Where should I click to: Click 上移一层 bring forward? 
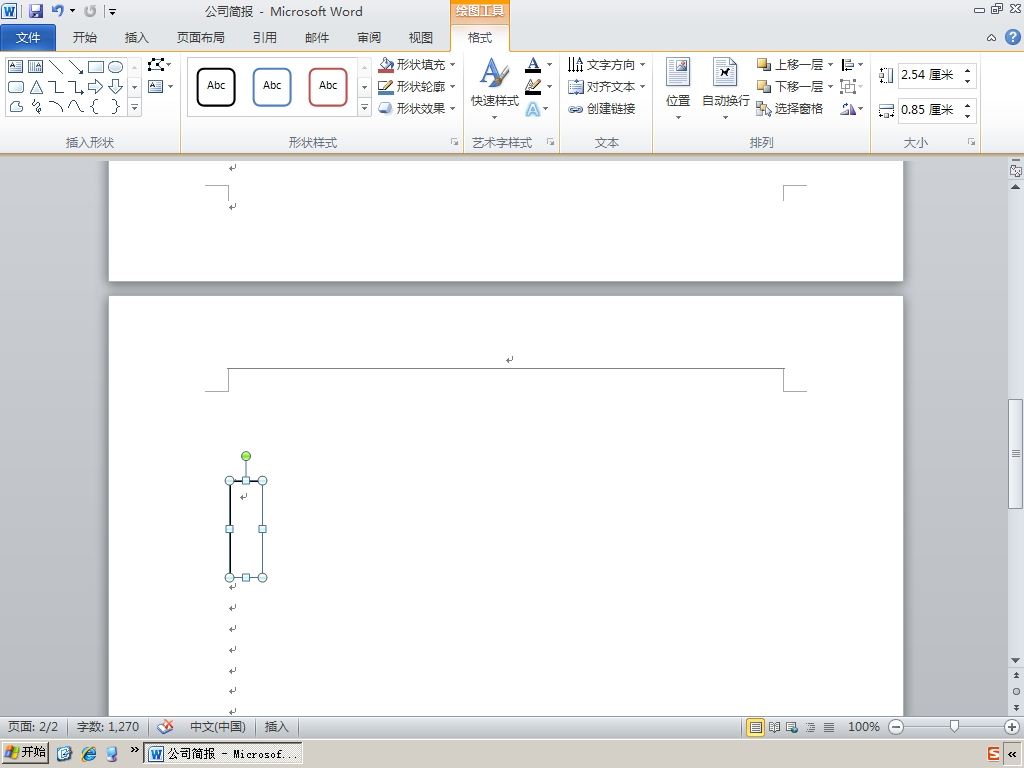[x=790, y=65]
